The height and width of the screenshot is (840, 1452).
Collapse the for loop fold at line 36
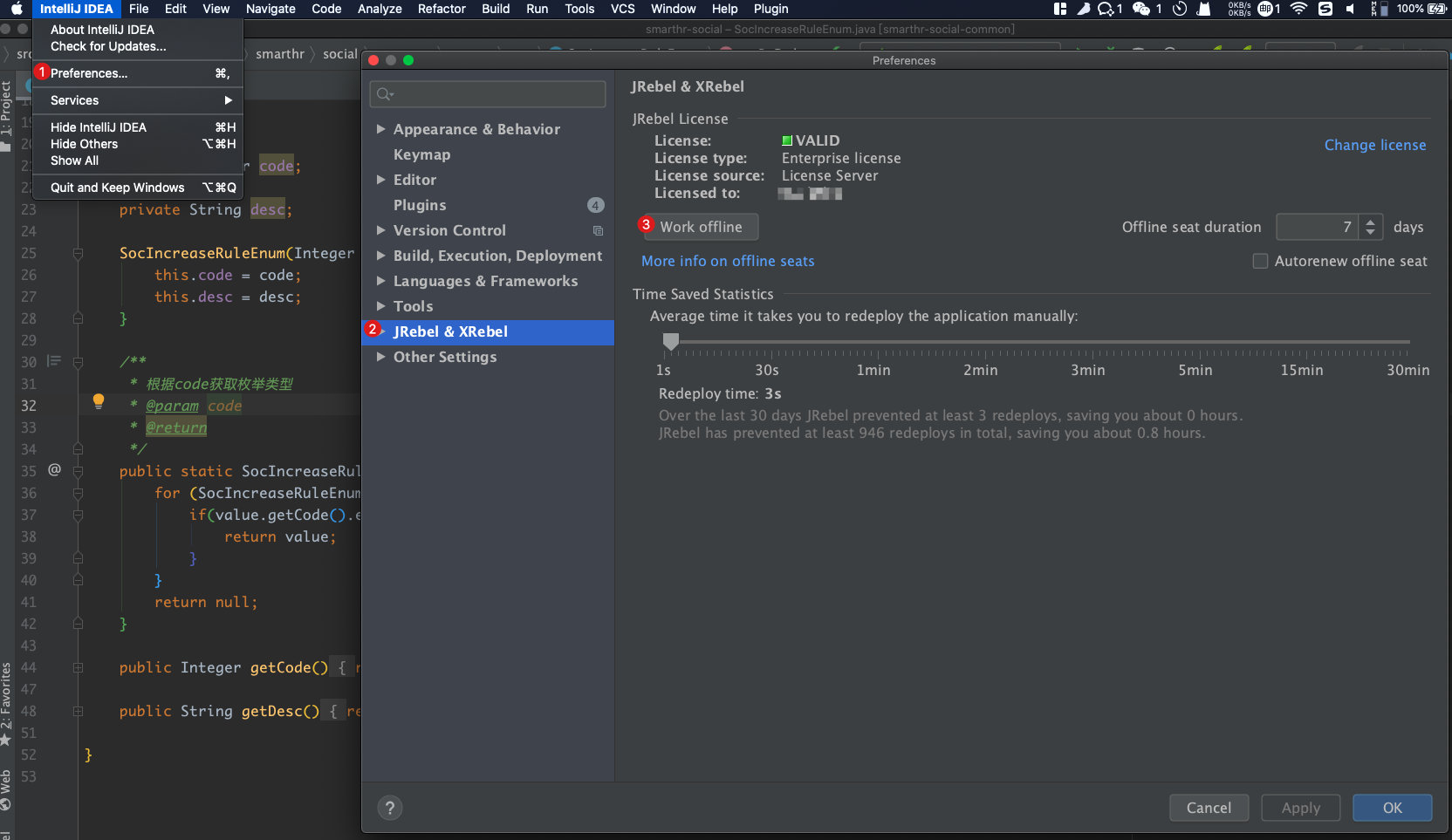point(78,493)
